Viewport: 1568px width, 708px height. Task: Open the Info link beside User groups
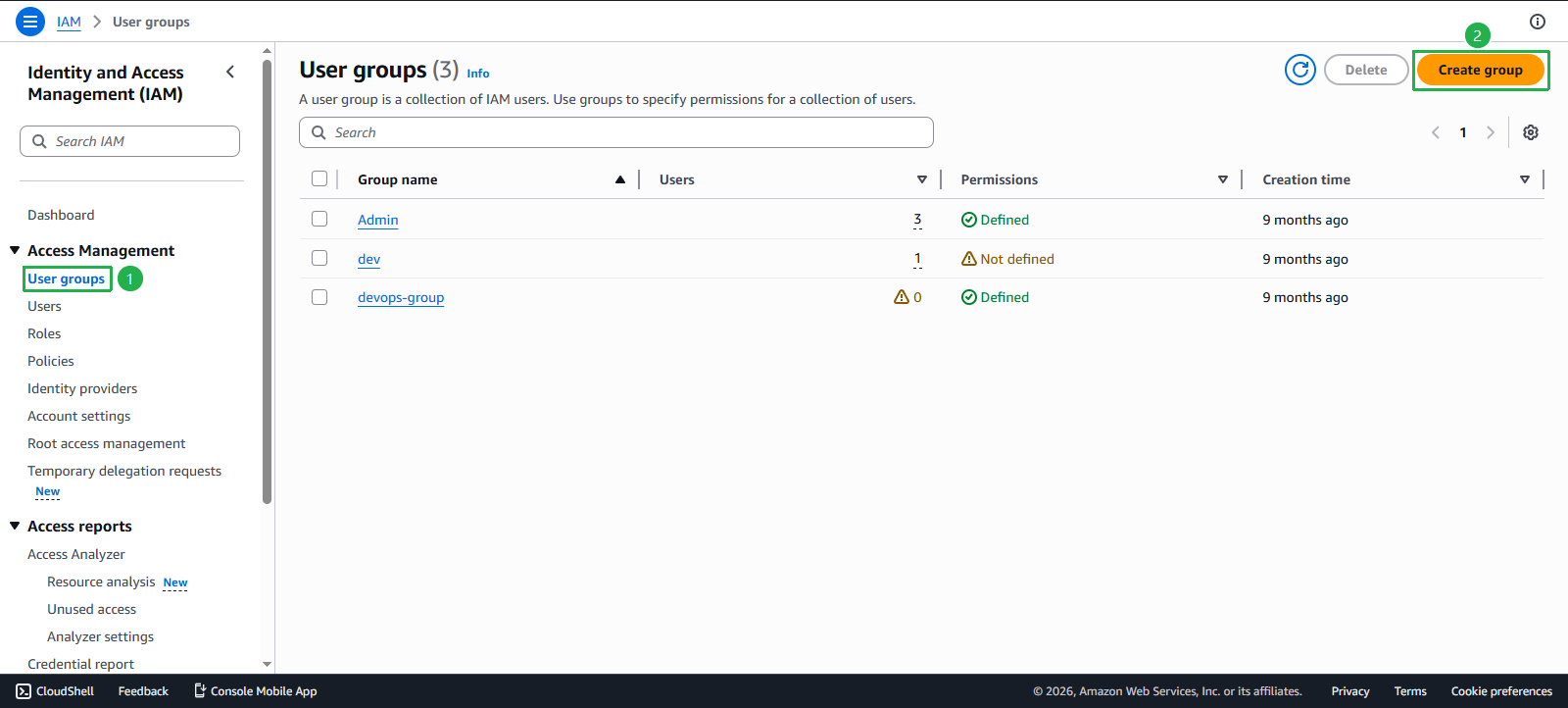pos(478,74)
